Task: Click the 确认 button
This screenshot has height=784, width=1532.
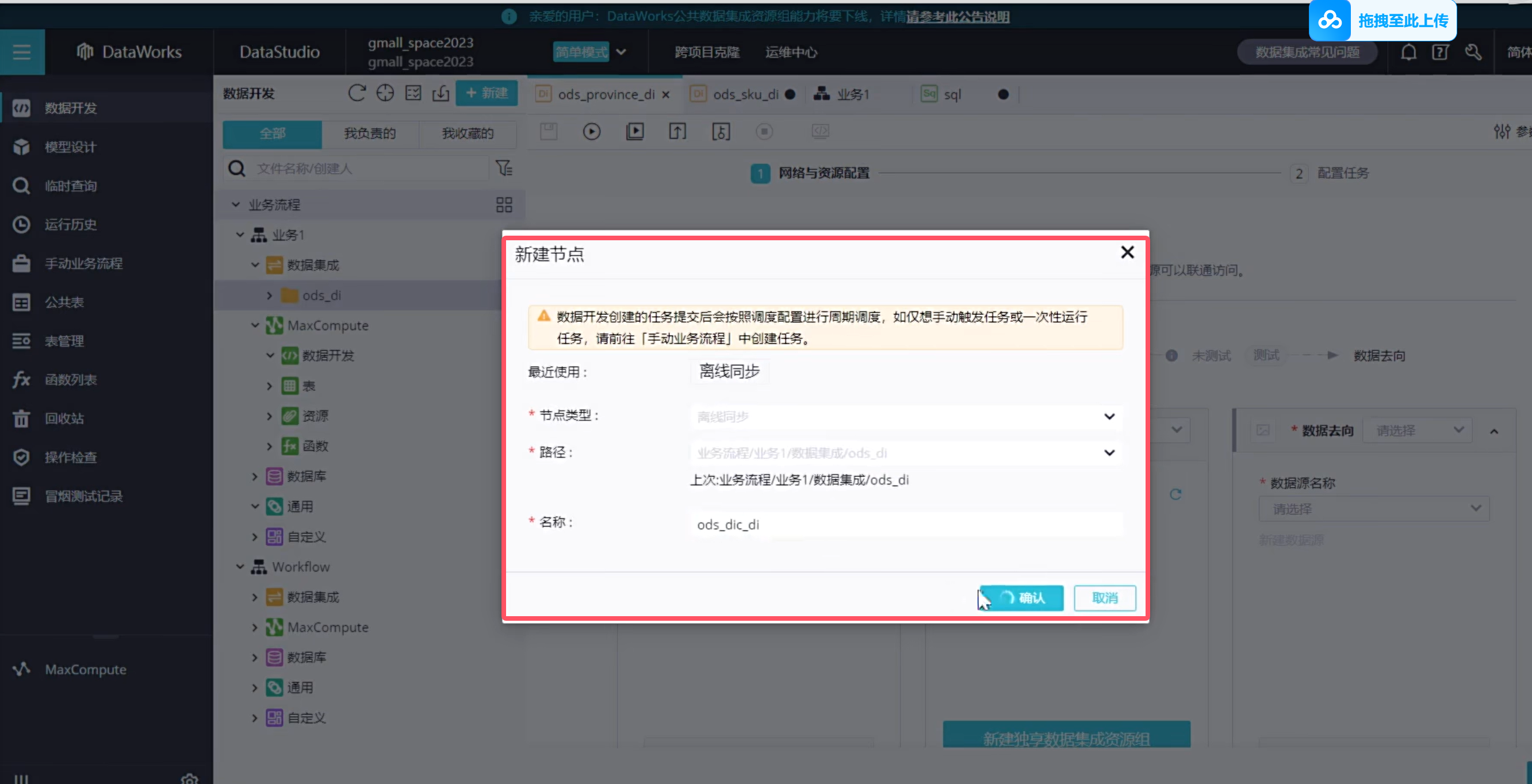Action: click(x=1022, y=597)
